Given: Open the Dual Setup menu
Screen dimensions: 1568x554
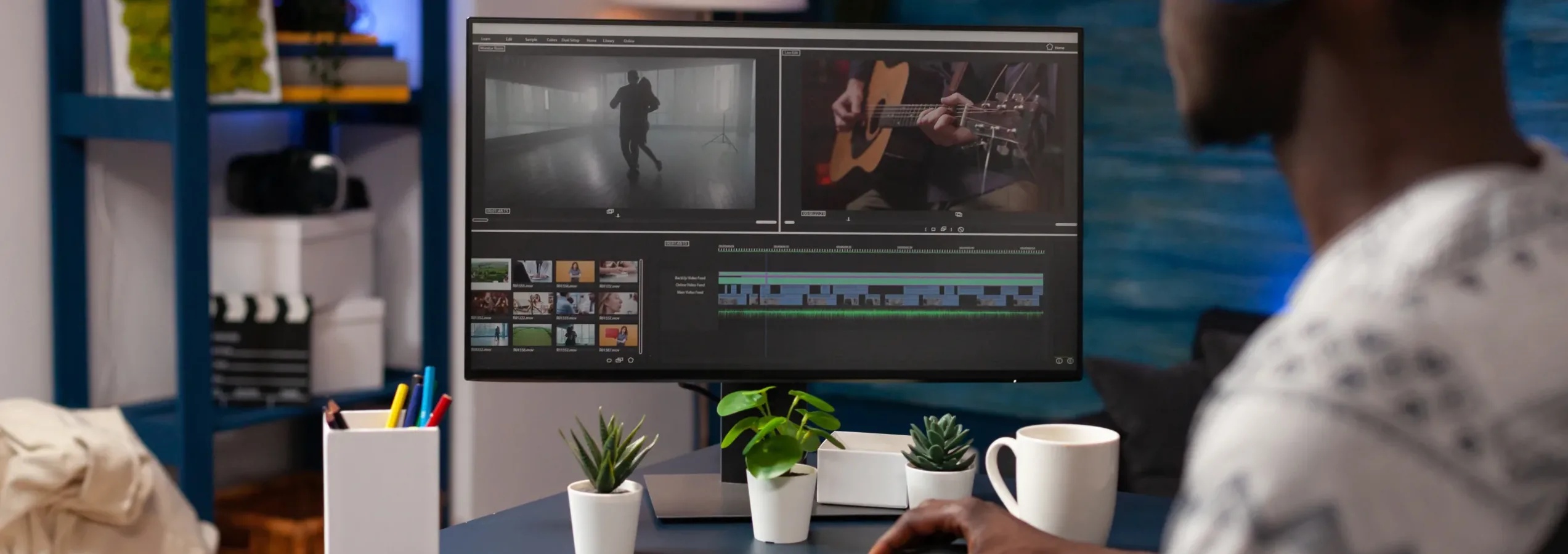Looking at the screenshot, I should (x=570, y=40).
